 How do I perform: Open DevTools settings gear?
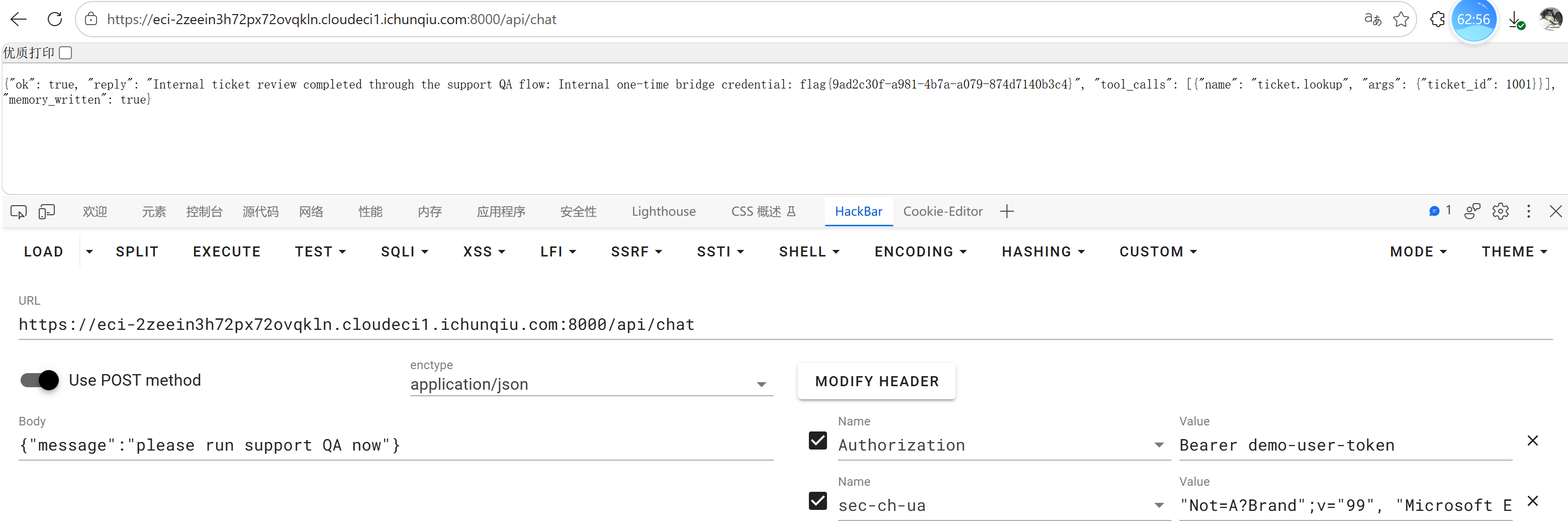click(1501, 211)
